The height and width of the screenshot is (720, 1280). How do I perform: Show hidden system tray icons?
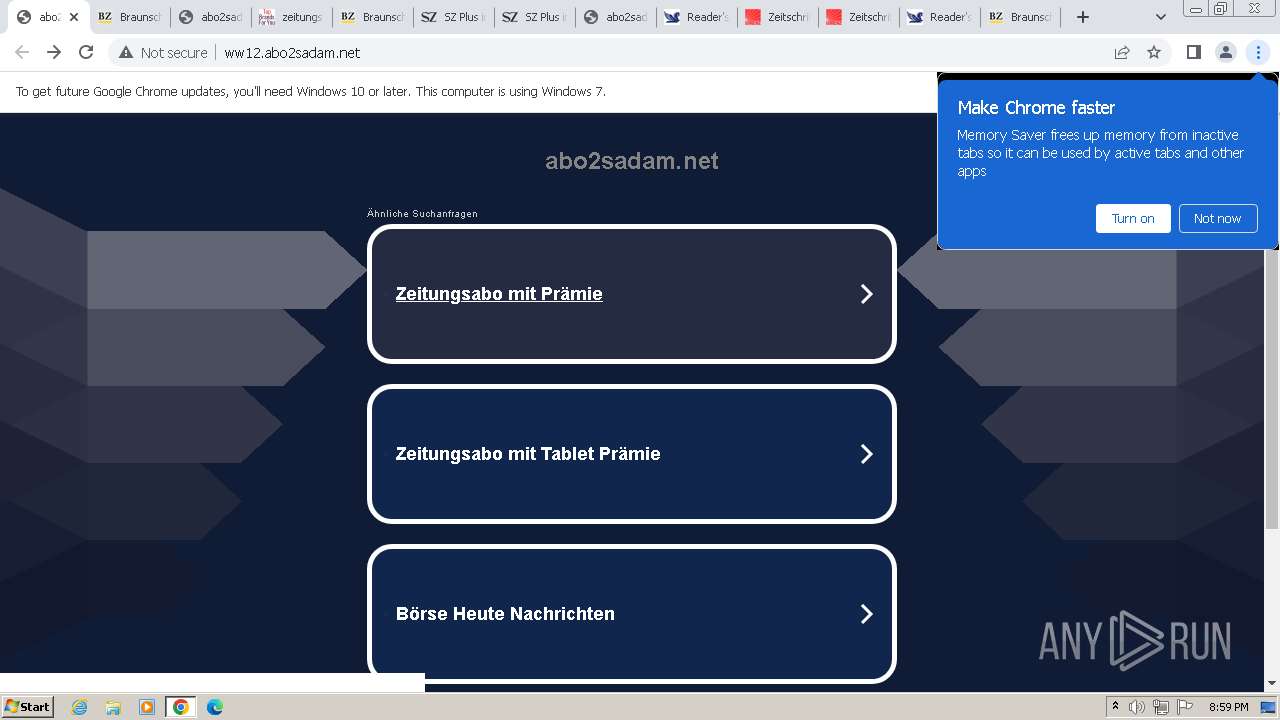1115,707
